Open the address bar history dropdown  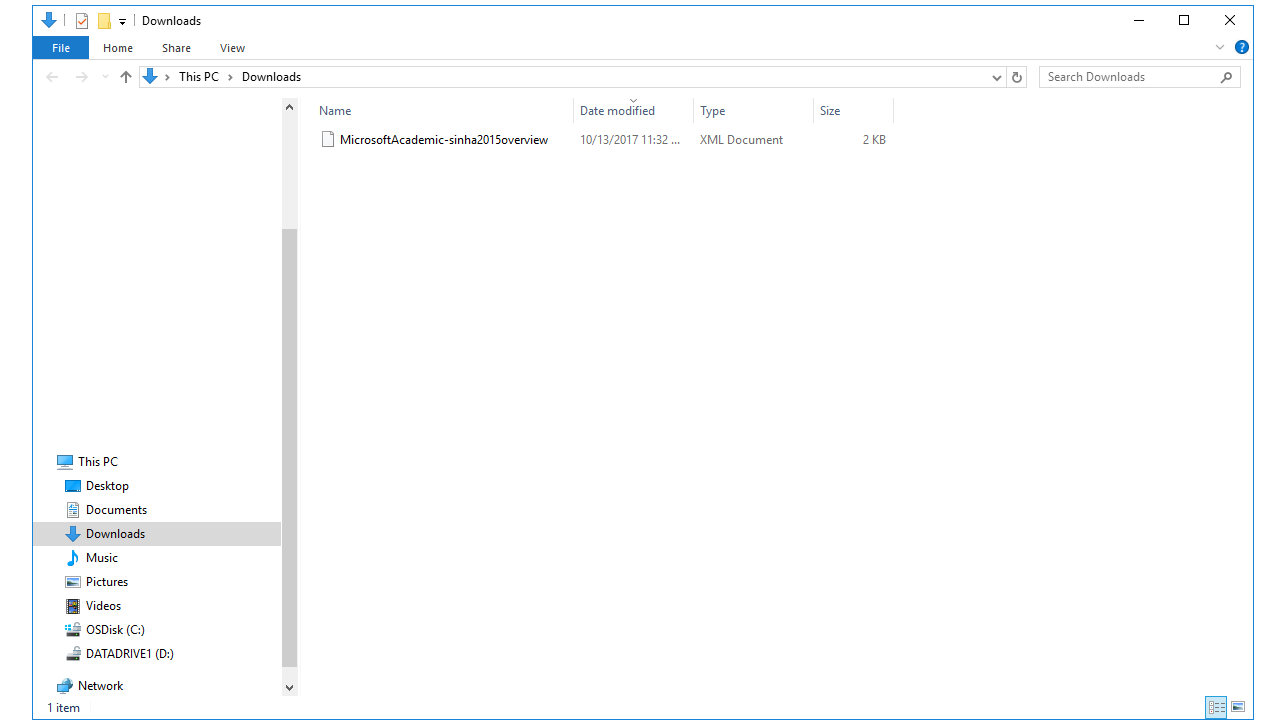(997, 77)
